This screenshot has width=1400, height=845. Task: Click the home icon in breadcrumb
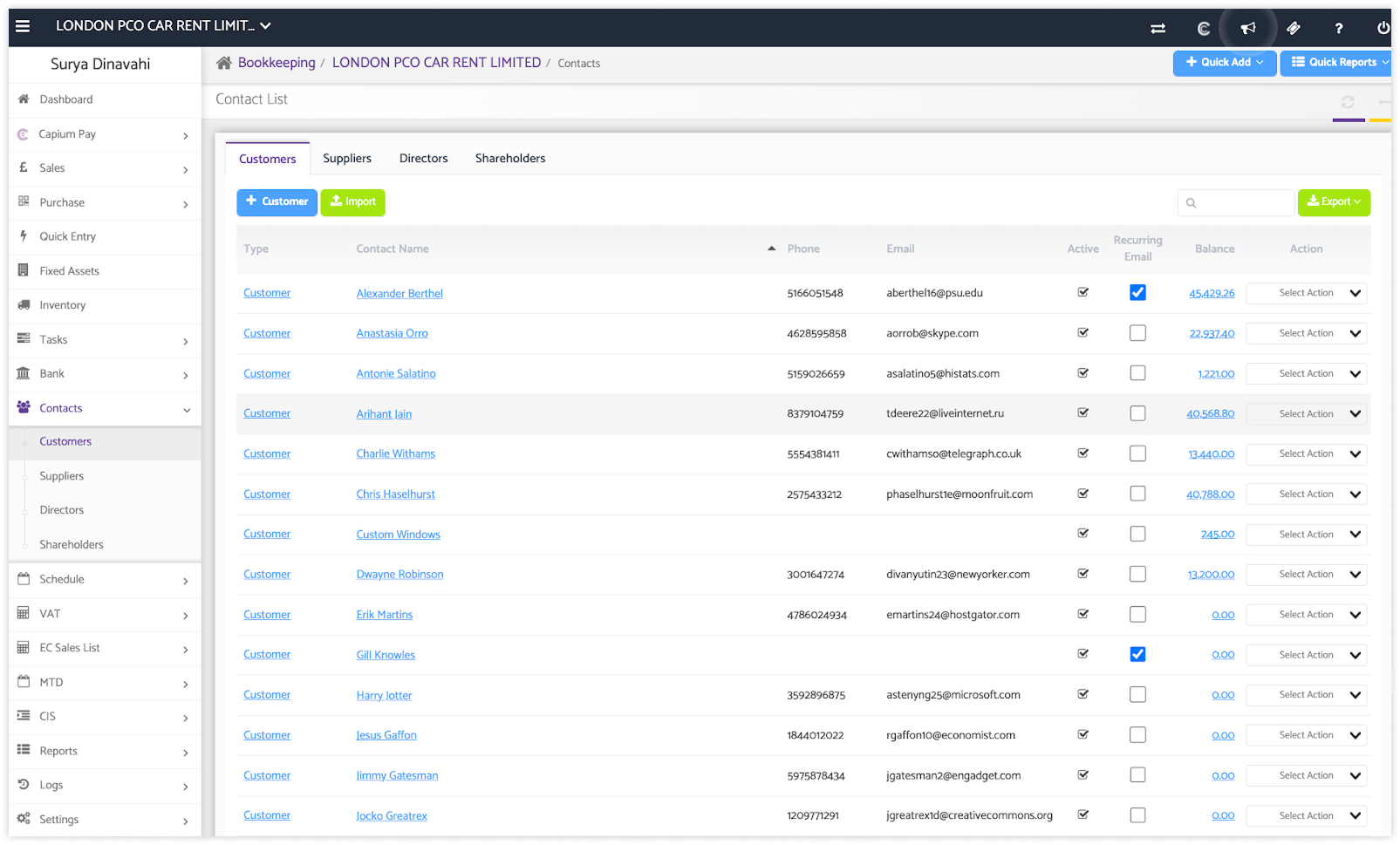(x=224, y=63)
